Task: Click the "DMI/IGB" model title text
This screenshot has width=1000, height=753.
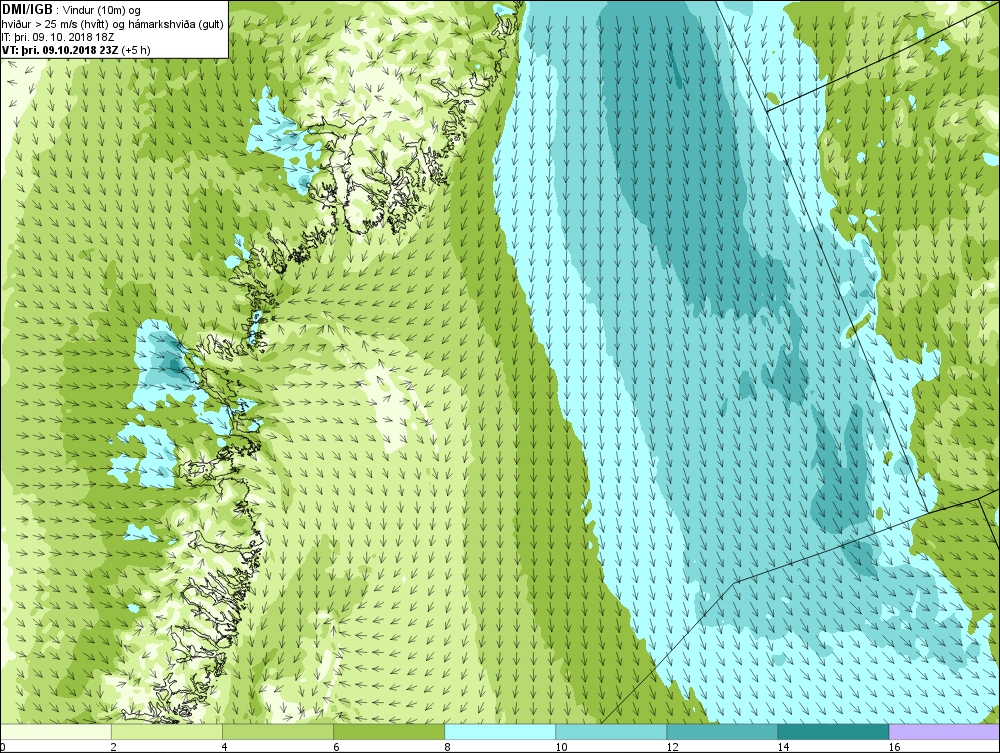Action: [27, 10]
